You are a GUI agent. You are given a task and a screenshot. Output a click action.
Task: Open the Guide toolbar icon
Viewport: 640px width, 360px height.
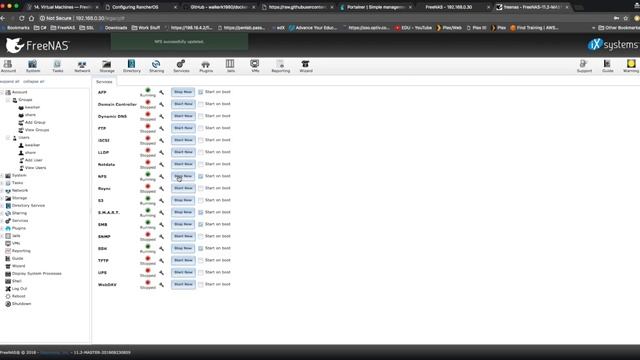pyautogui.click(x=607, y=66)
